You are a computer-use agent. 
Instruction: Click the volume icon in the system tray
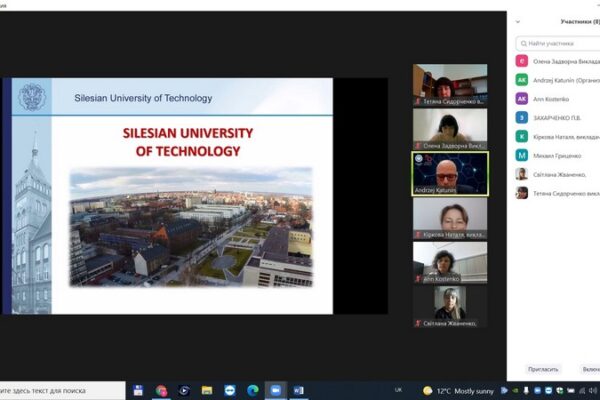[593, 390]
